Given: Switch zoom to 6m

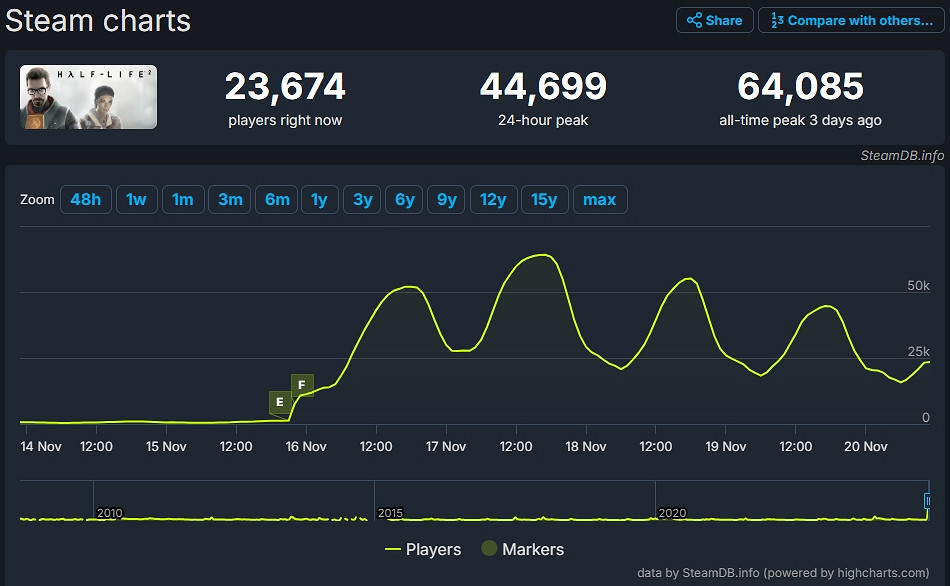Looking at the screenshot, I should (277, 199).
